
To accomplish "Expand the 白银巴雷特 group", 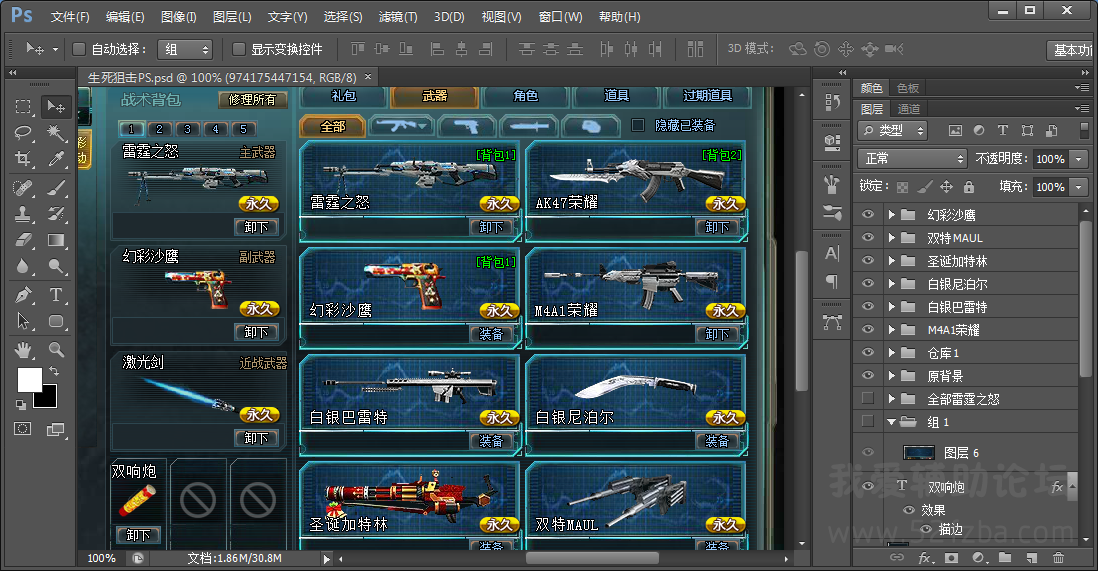I will 891,306.
